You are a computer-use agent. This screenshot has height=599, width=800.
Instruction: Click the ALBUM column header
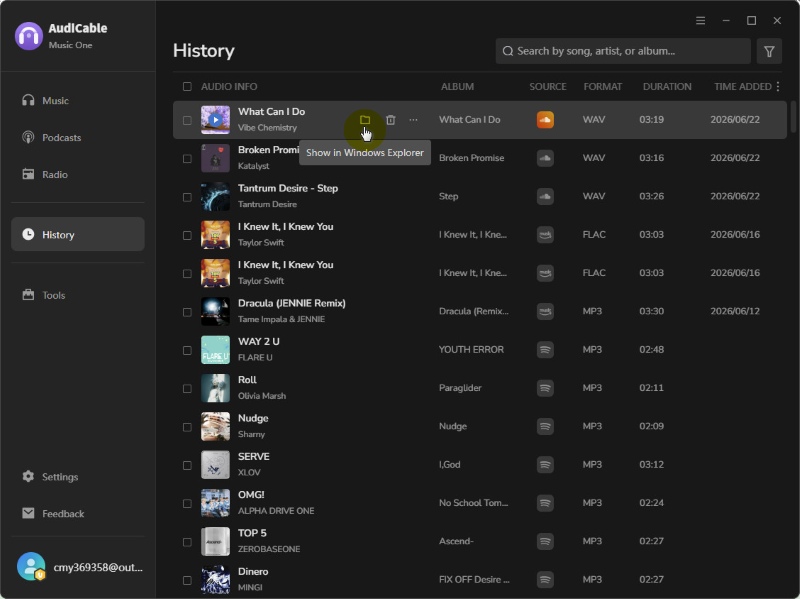click(457, 87)
